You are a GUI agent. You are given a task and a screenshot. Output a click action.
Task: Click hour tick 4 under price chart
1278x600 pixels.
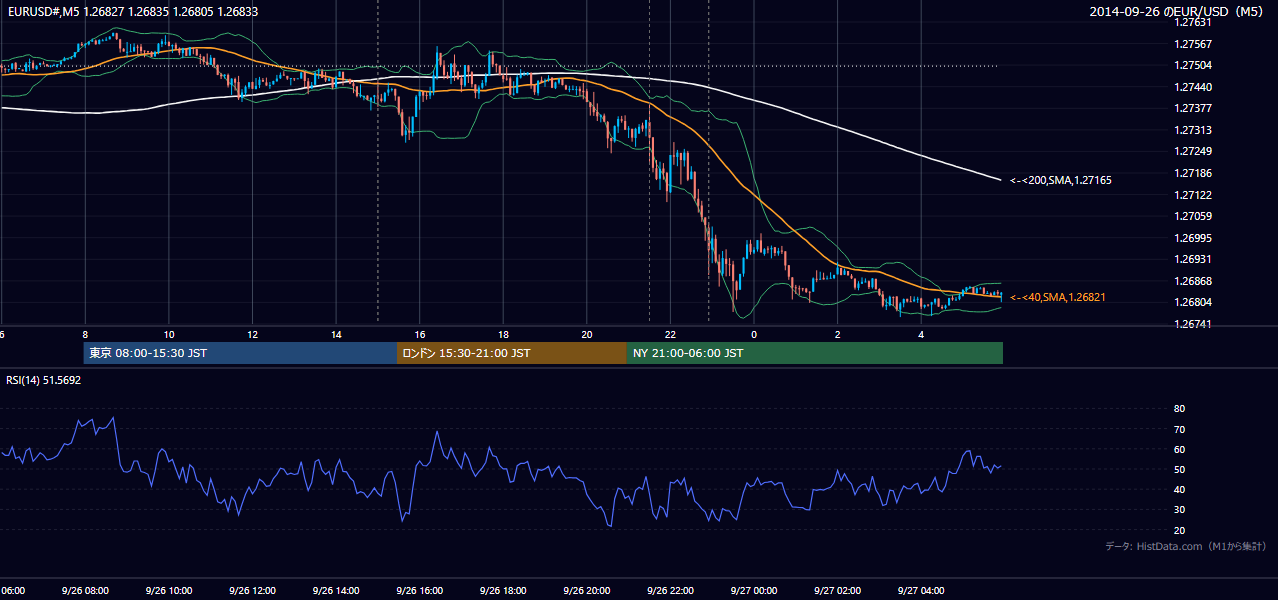921,334
